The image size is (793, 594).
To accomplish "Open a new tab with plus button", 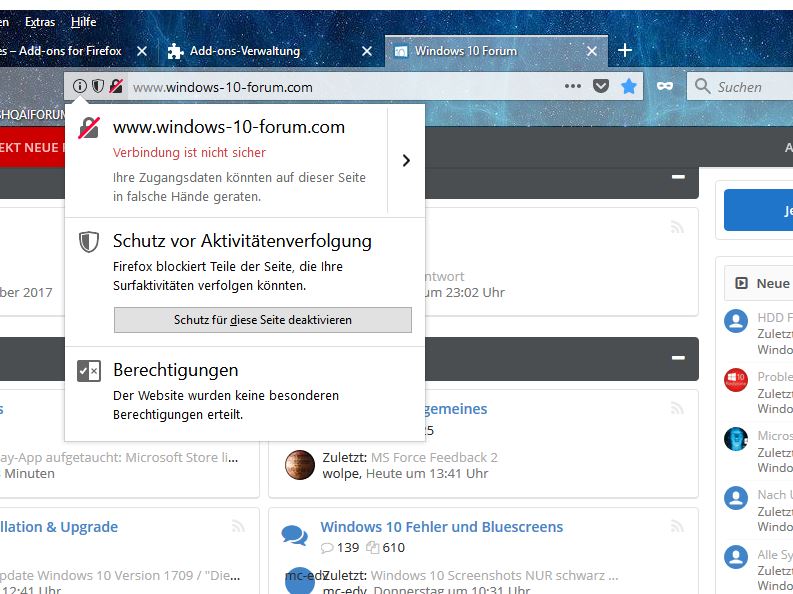I will pos(625,50).
